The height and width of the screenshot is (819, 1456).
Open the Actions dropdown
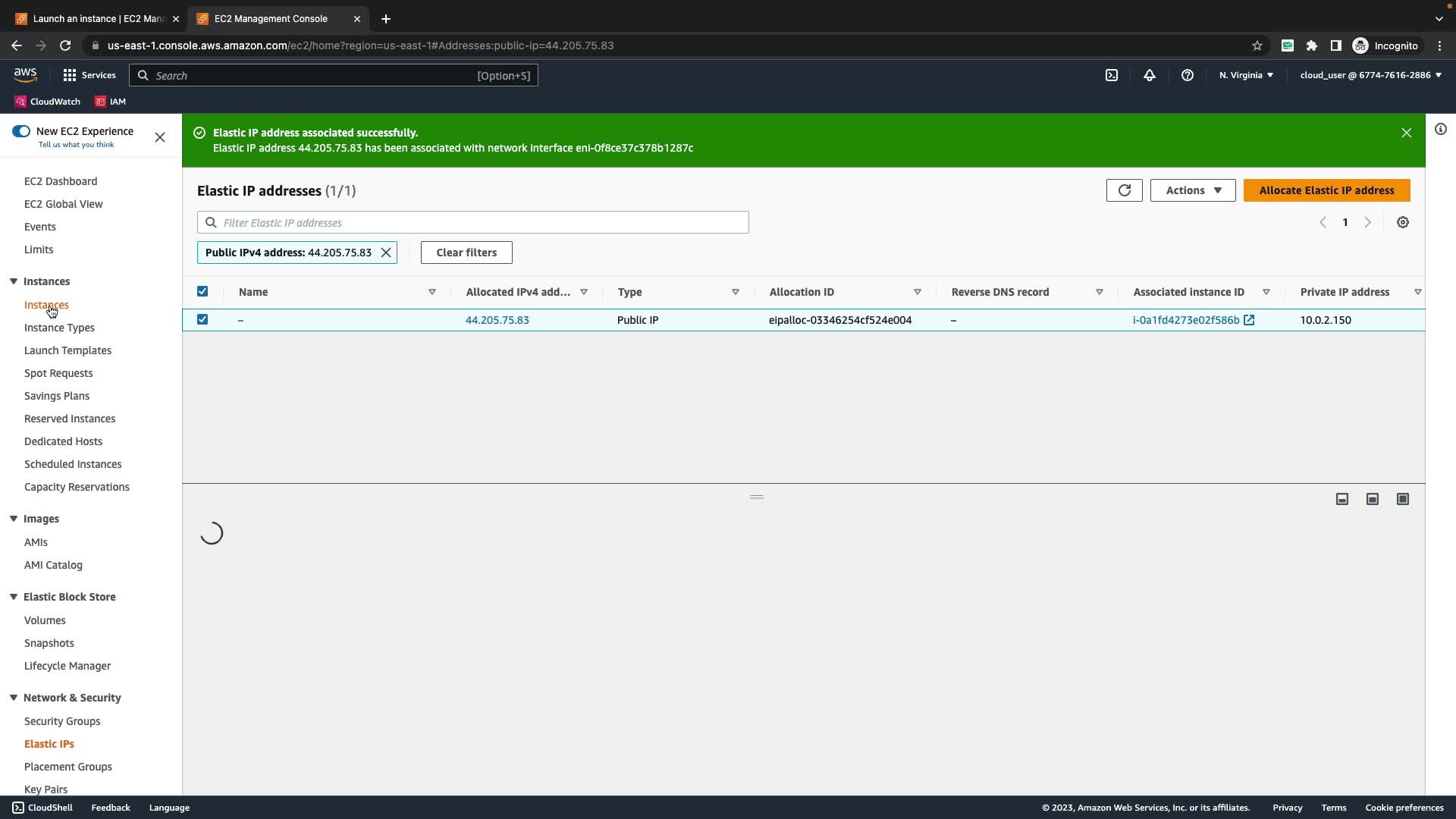[1193, 190]
